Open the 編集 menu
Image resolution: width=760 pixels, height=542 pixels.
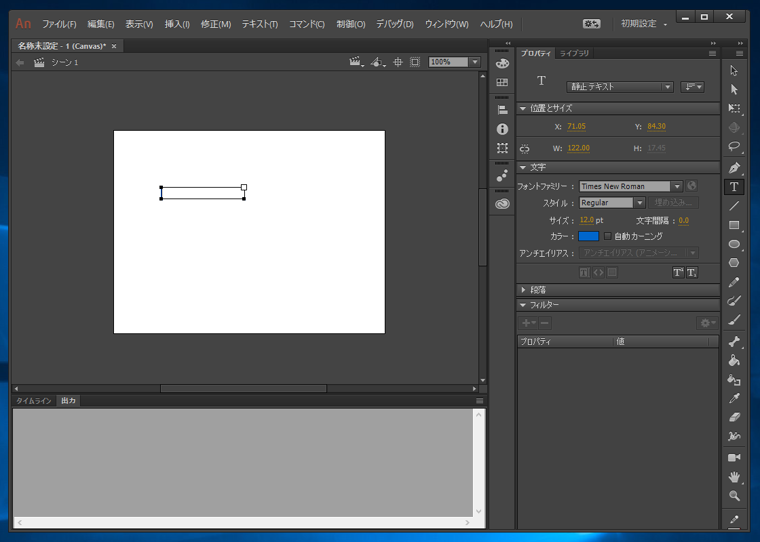[101, 24]
